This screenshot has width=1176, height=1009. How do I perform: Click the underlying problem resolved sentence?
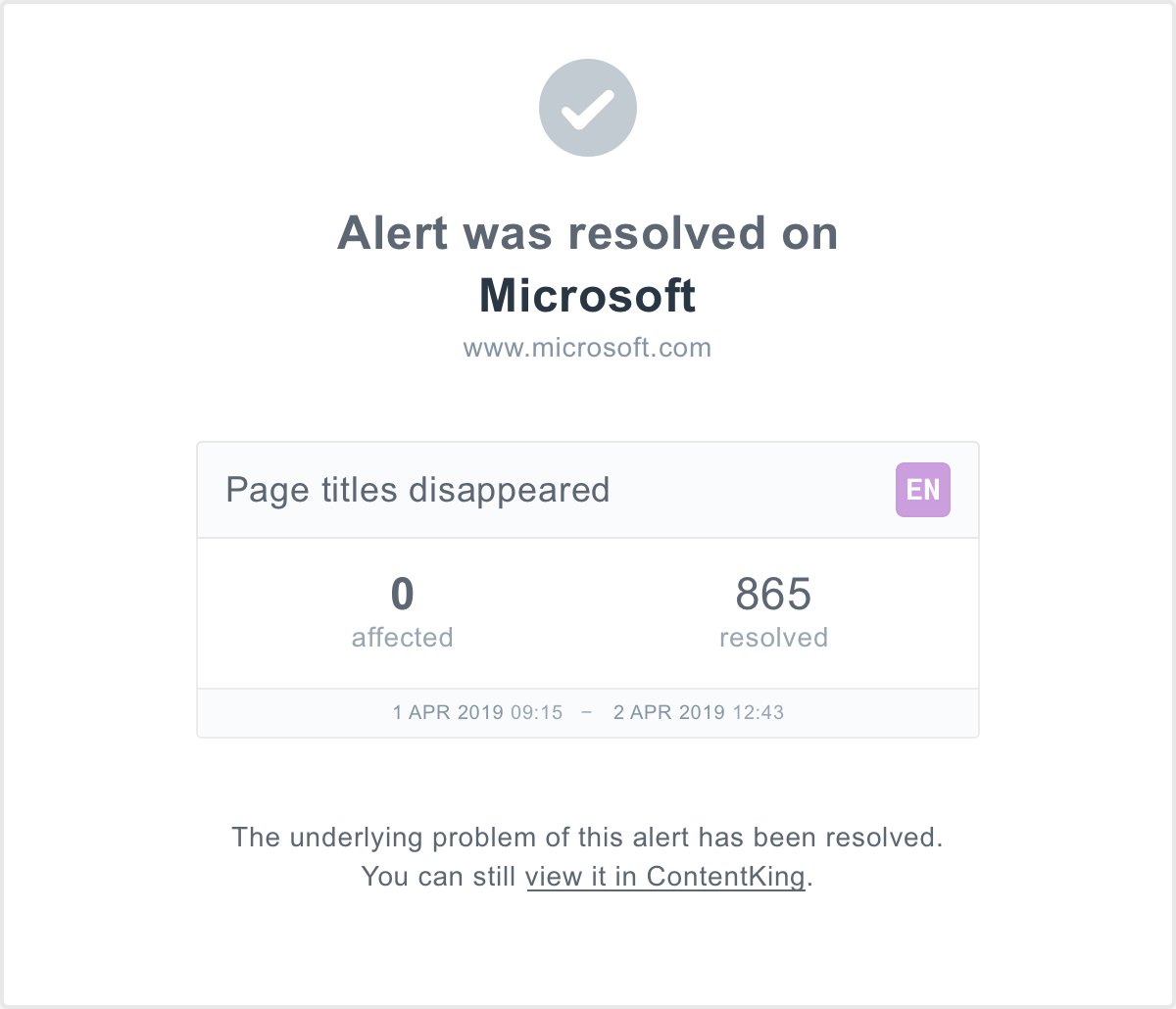tap(587, 838)
